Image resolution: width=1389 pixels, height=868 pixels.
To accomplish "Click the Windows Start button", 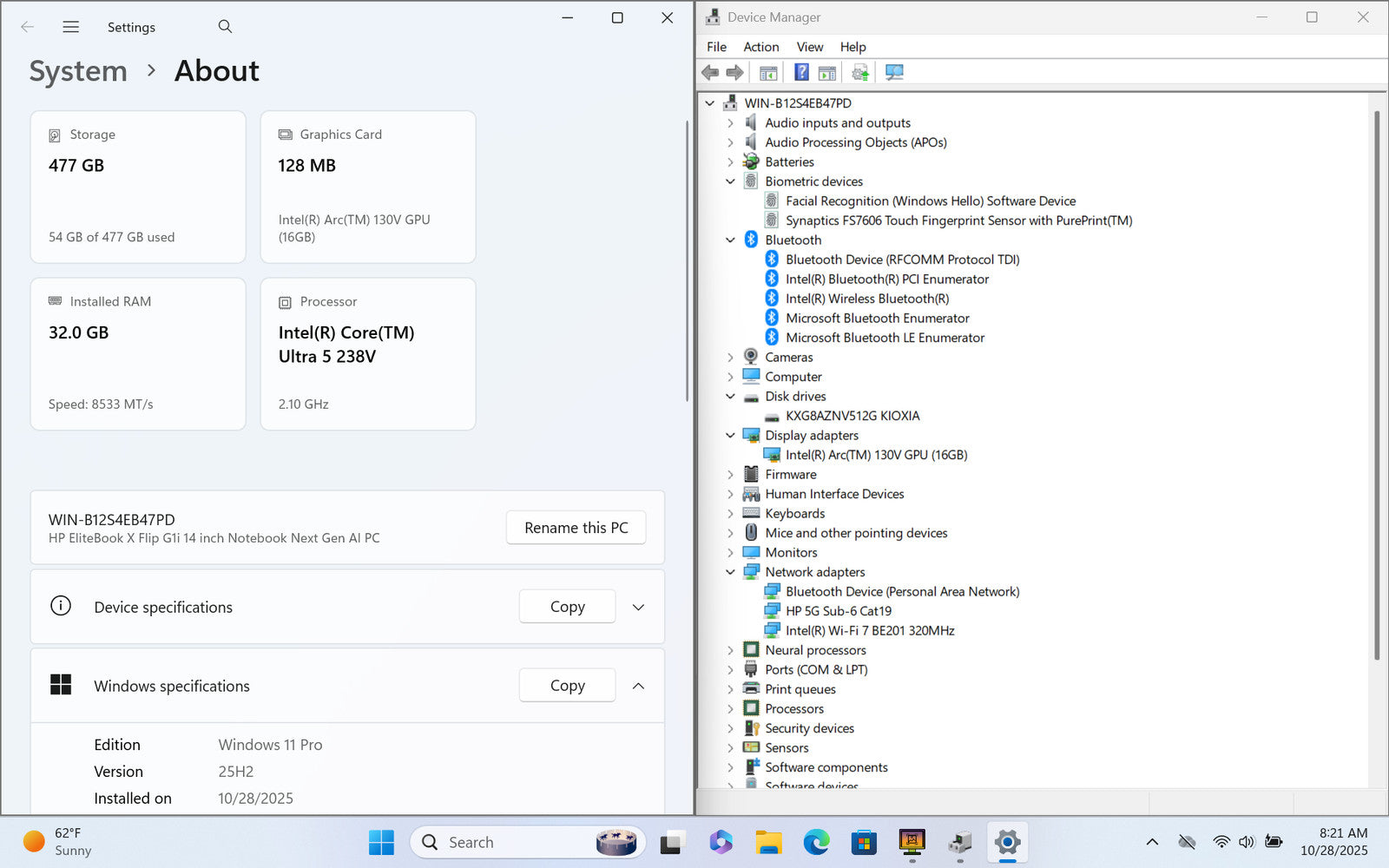I will 381,842.
